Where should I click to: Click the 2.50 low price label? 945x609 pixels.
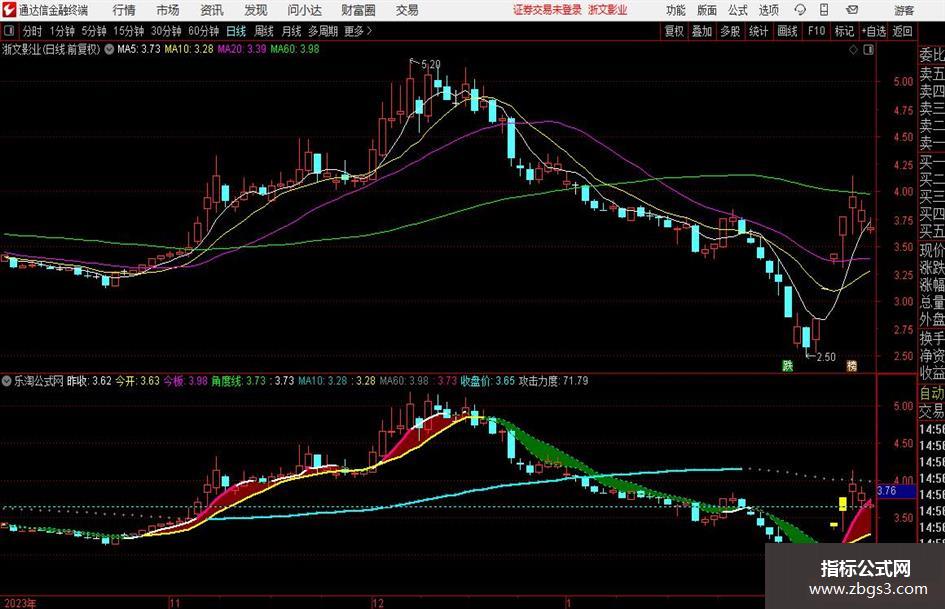[x=826, y=357]
